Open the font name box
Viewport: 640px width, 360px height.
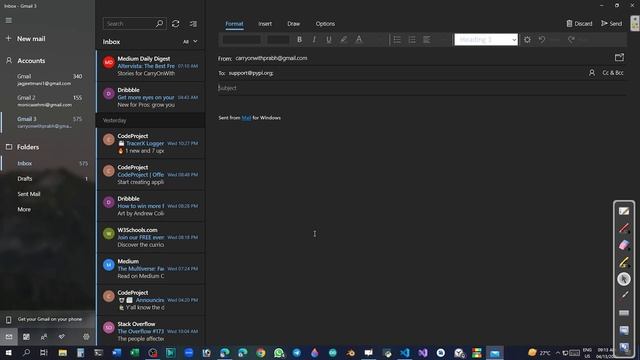pyautogui.click(x=242, y=40)
